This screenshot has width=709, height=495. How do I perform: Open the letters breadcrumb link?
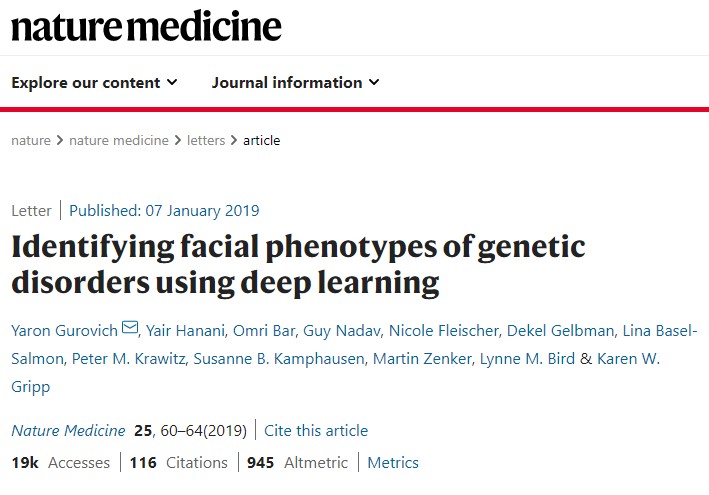206,141
